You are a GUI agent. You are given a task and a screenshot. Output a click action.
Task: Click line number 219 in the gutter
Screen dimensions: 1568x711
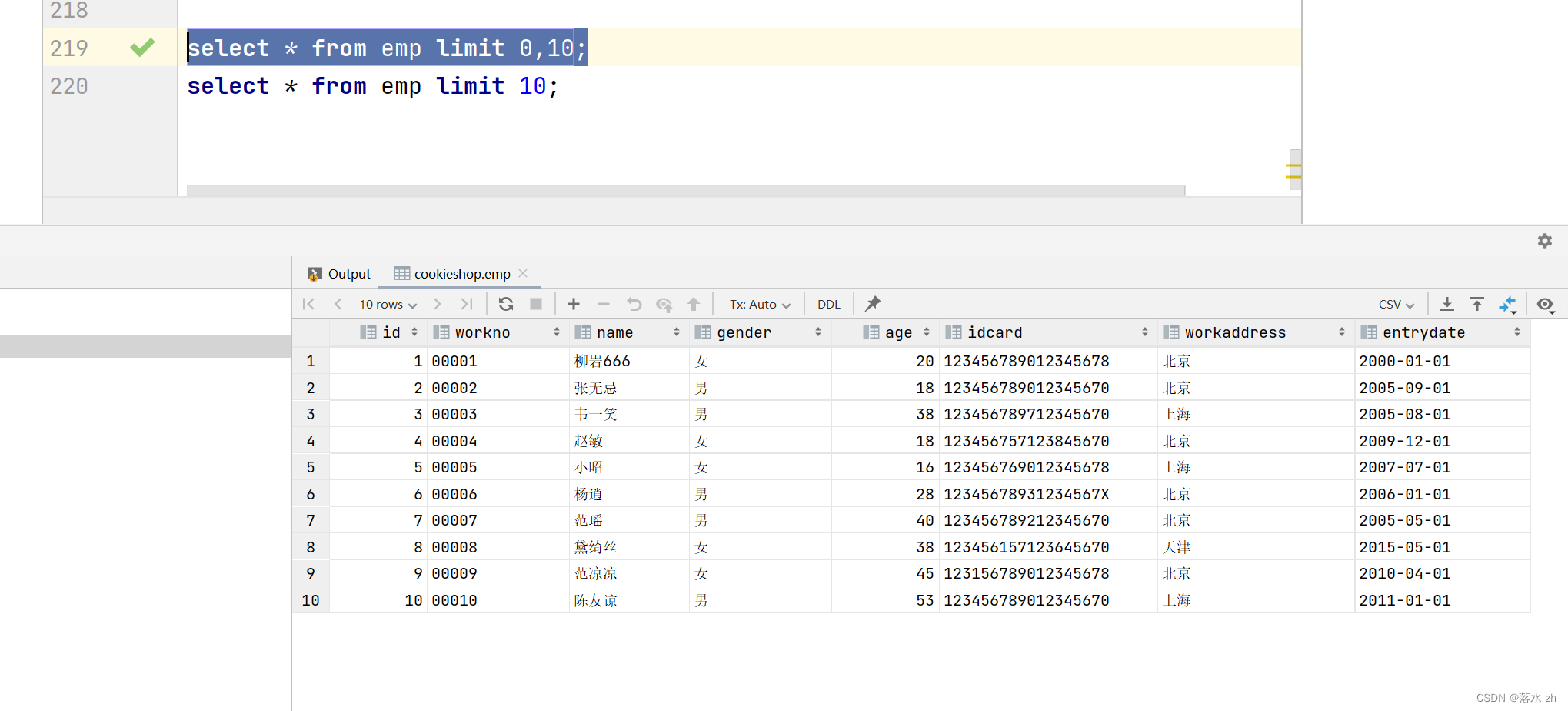point(69,48)
